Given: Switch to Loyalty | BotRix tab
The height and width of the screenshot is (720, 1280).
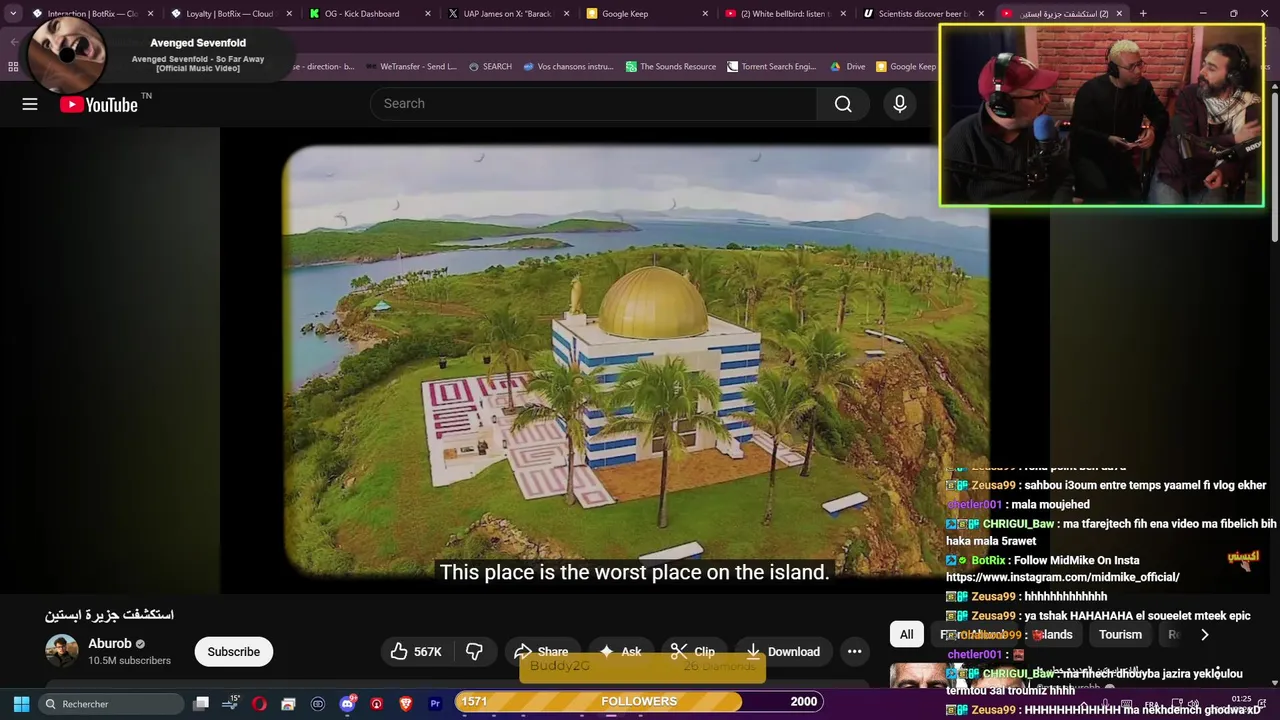Looking at the screenshot, I should coord(229,14).
